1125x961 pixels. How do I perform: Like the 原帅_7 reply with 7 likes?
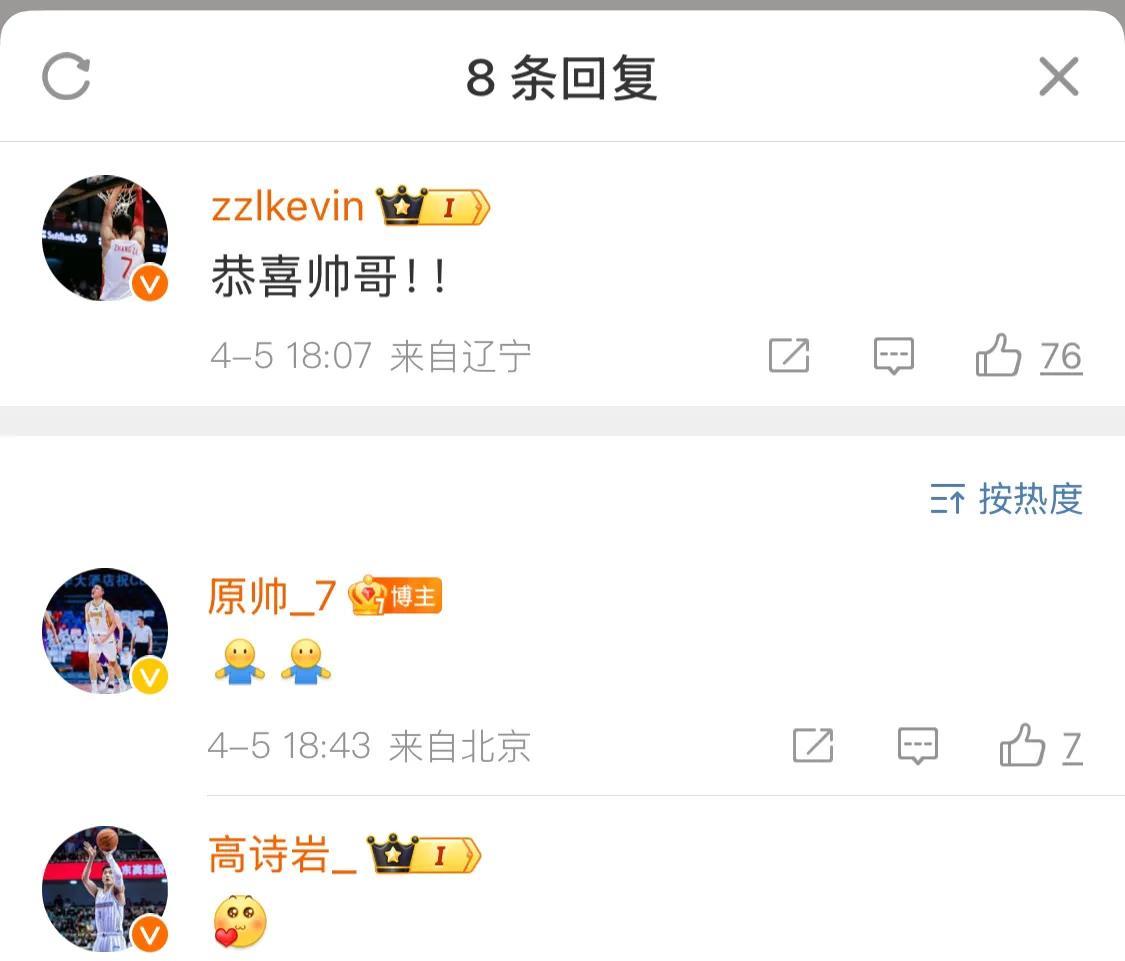pos(1040,746)
